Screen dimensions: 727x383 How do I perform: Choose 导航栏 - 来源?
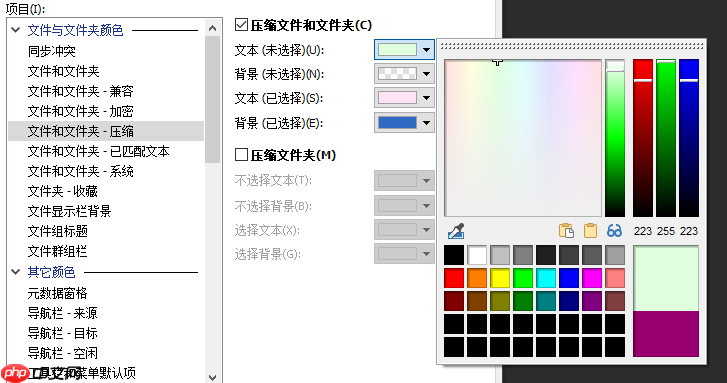pyautogui.click(x=63, y=313)
